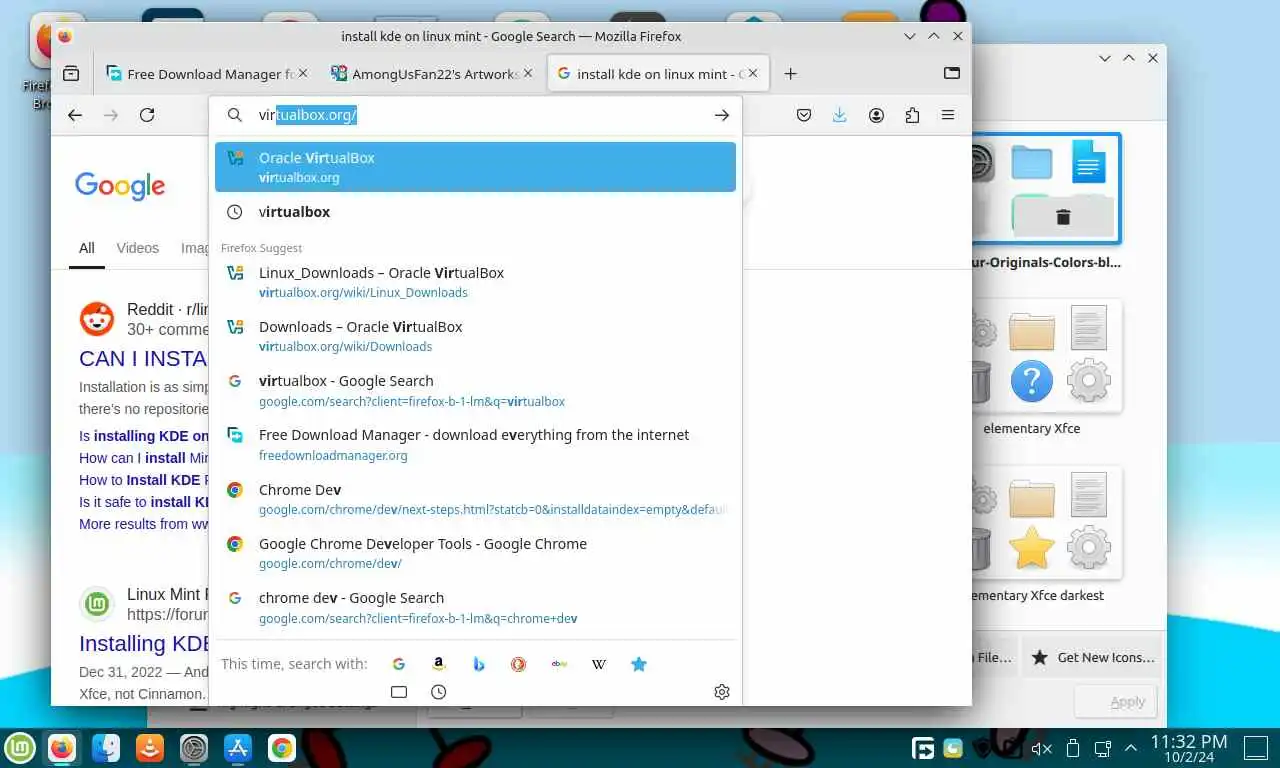Screen dimensions: 1280x768
Task: Click the Go arrow in the address bar
Action: [x=721, y=115]
